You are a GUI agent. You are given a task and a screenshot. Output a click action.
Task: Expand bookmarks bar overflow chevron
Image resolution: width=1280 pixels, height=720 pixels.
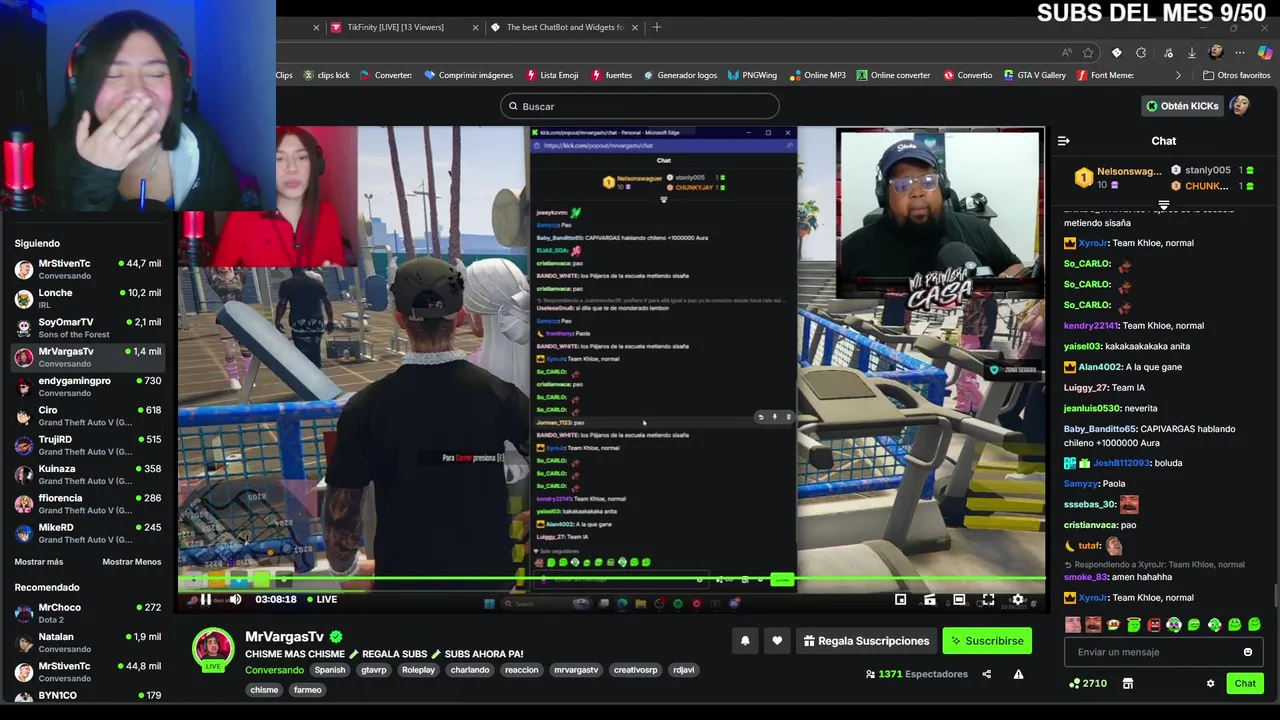1178,75
